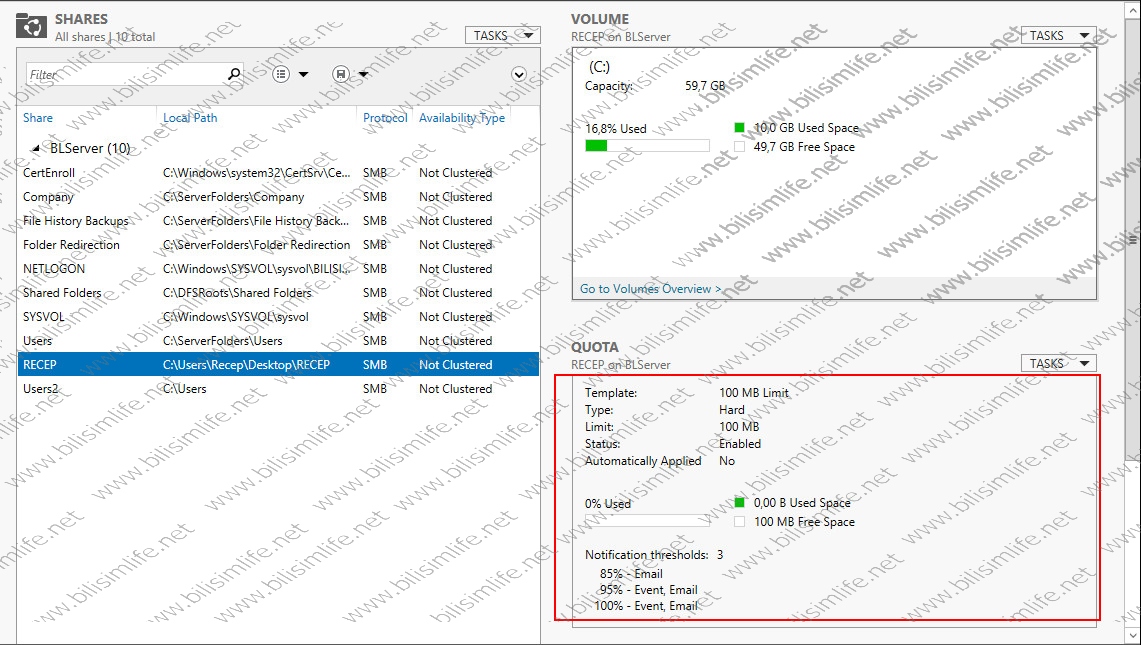Select the NETLOGON share row

[278, 269]
